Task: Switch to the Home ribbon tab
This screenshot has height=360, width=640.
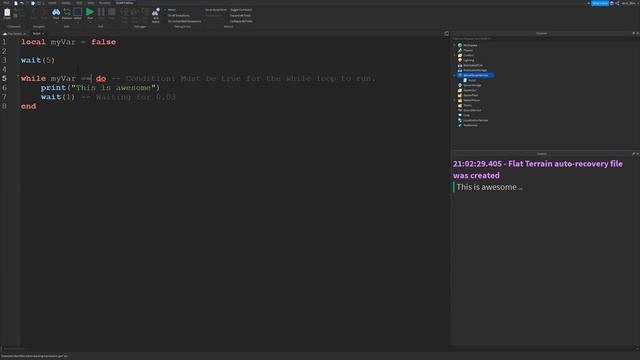Action: (52, 3)
